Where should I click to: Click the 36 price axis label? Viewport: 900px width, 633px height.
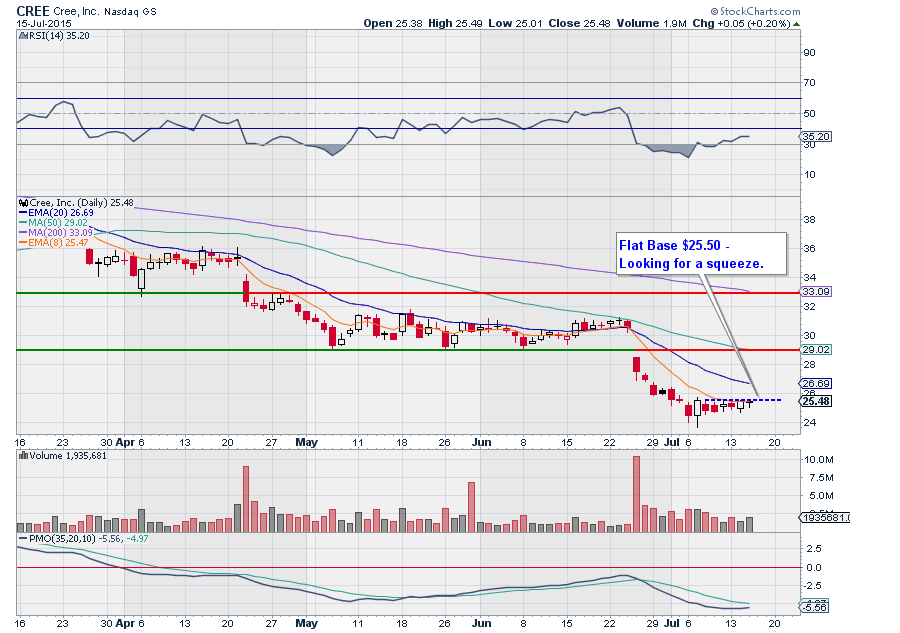(809, 248)
